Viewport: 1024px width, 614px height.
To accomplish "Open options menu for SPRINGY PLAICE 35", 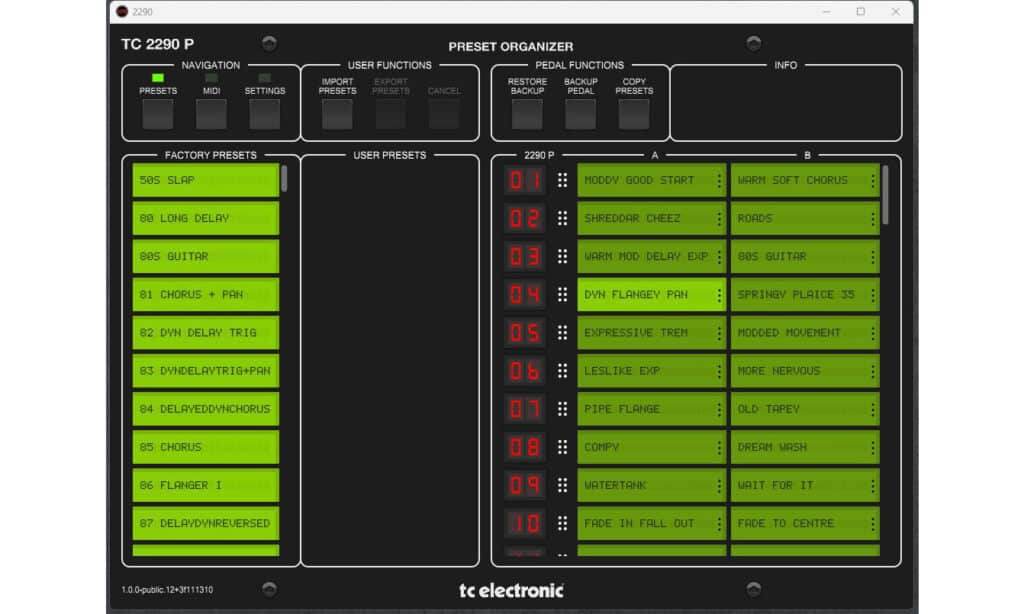I will 872,295.
